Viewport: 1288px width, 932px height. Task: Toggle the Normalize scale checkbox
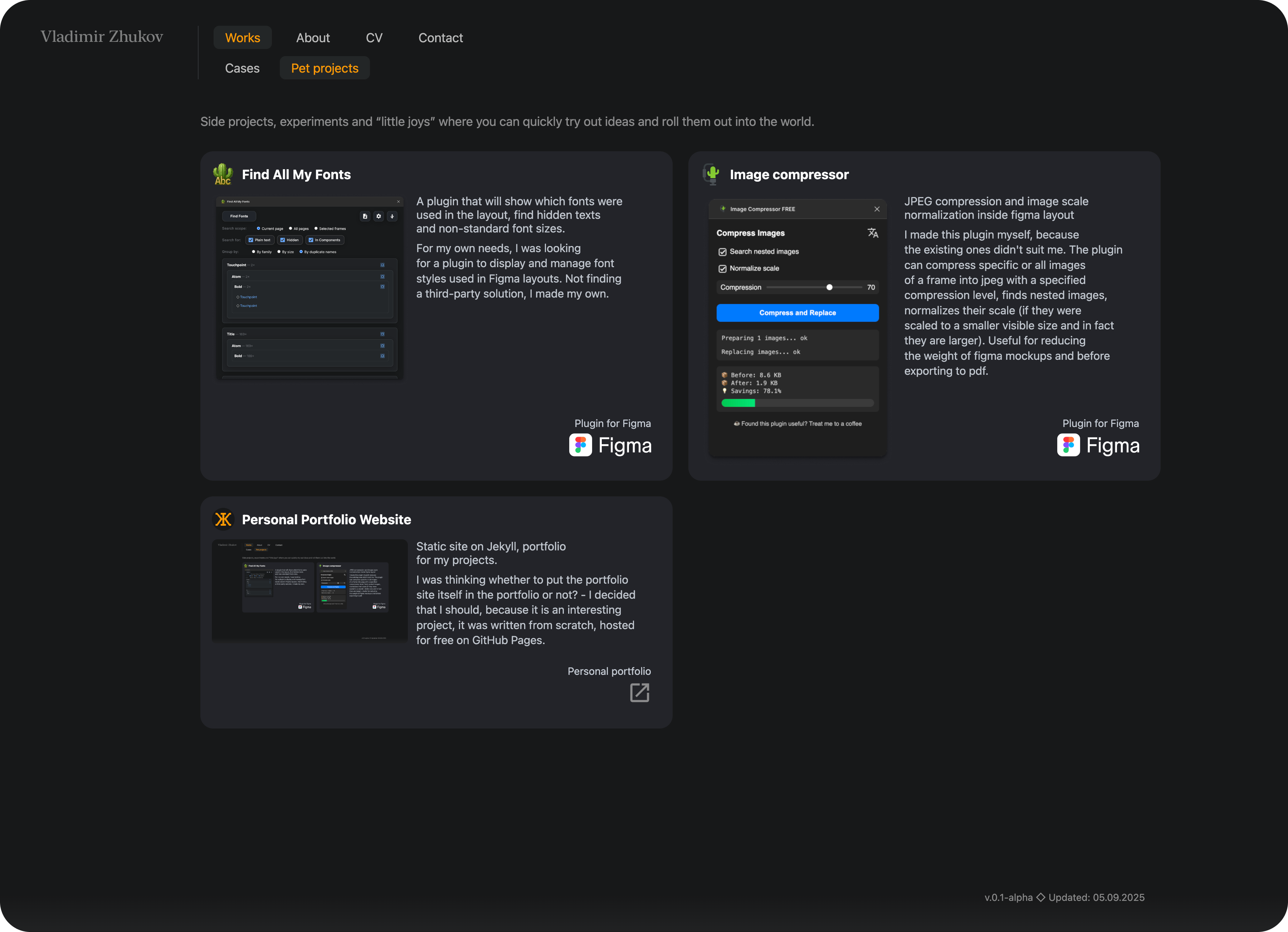(x=722, y=269)
